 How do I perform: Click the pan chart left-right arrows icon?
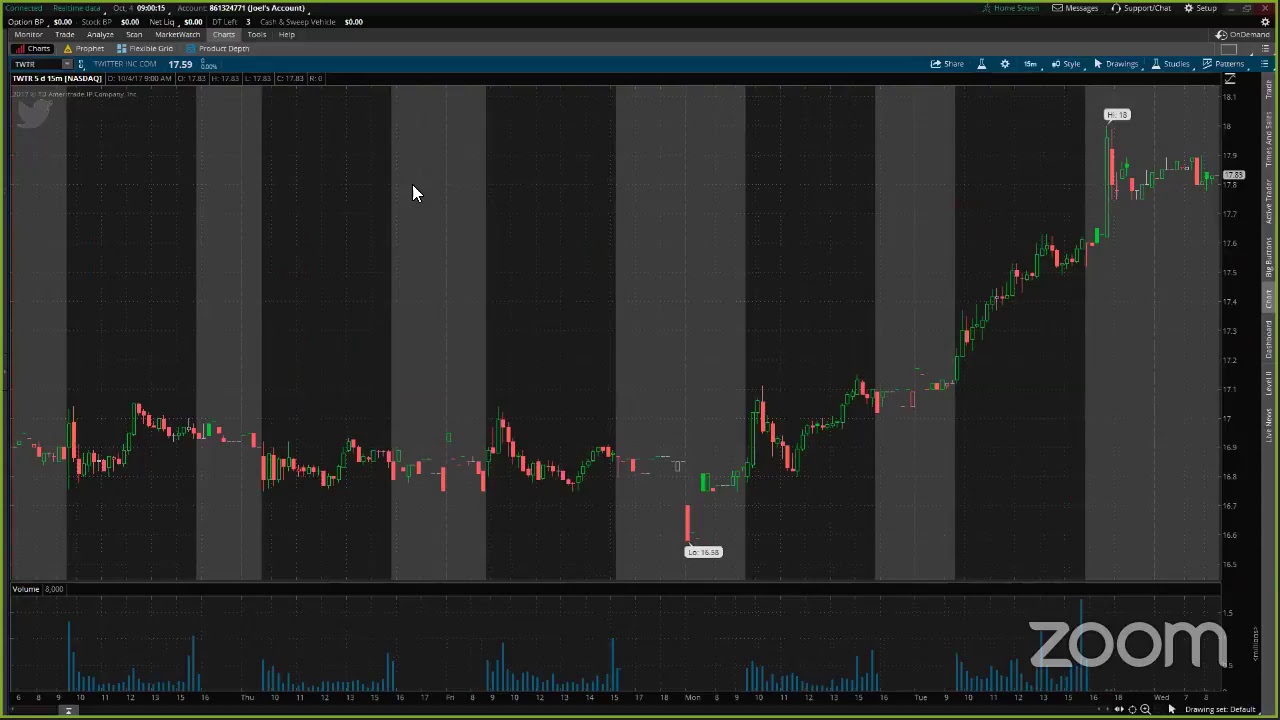(1118, 709)
